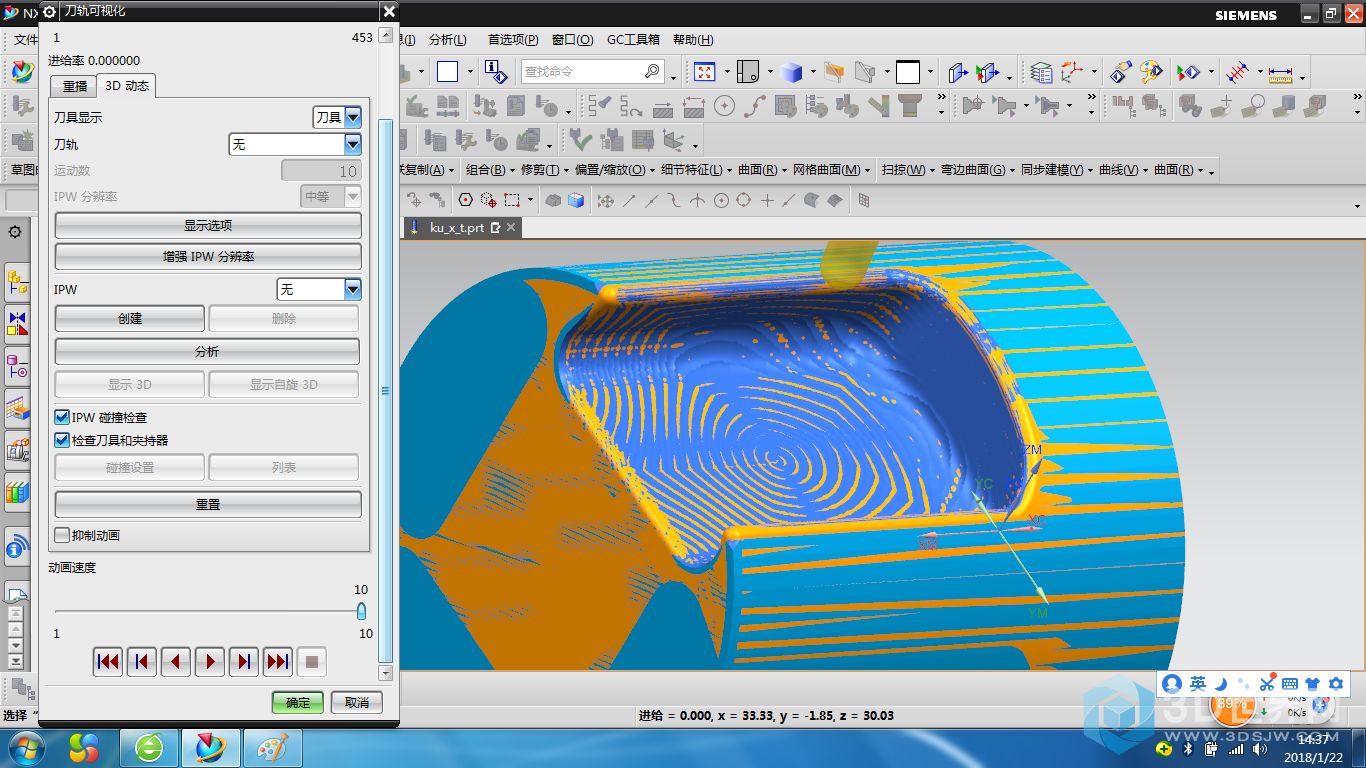The height and width of the screenshot is (768, 1366).
Task: Jump to end of tool path playback
Action: tap(278, 661)
